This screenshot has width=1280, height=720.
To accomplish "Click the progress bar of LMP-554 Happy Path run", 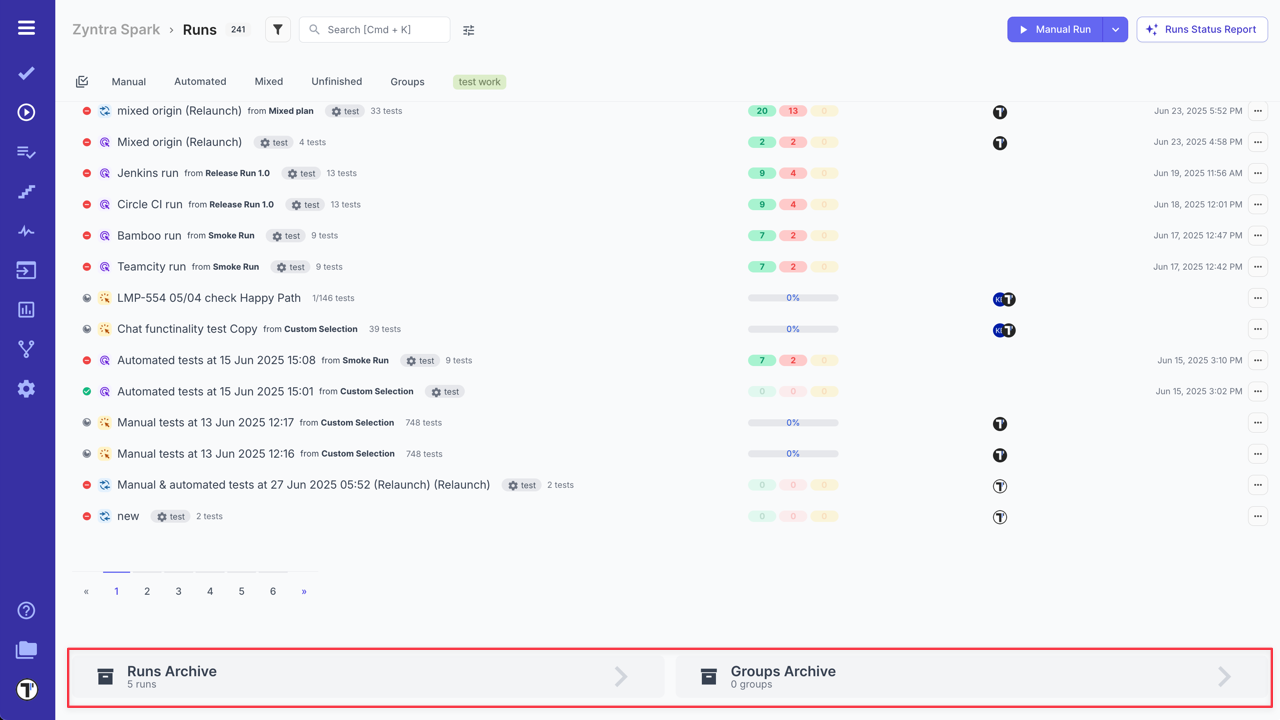I will click(x=792, y=298).
